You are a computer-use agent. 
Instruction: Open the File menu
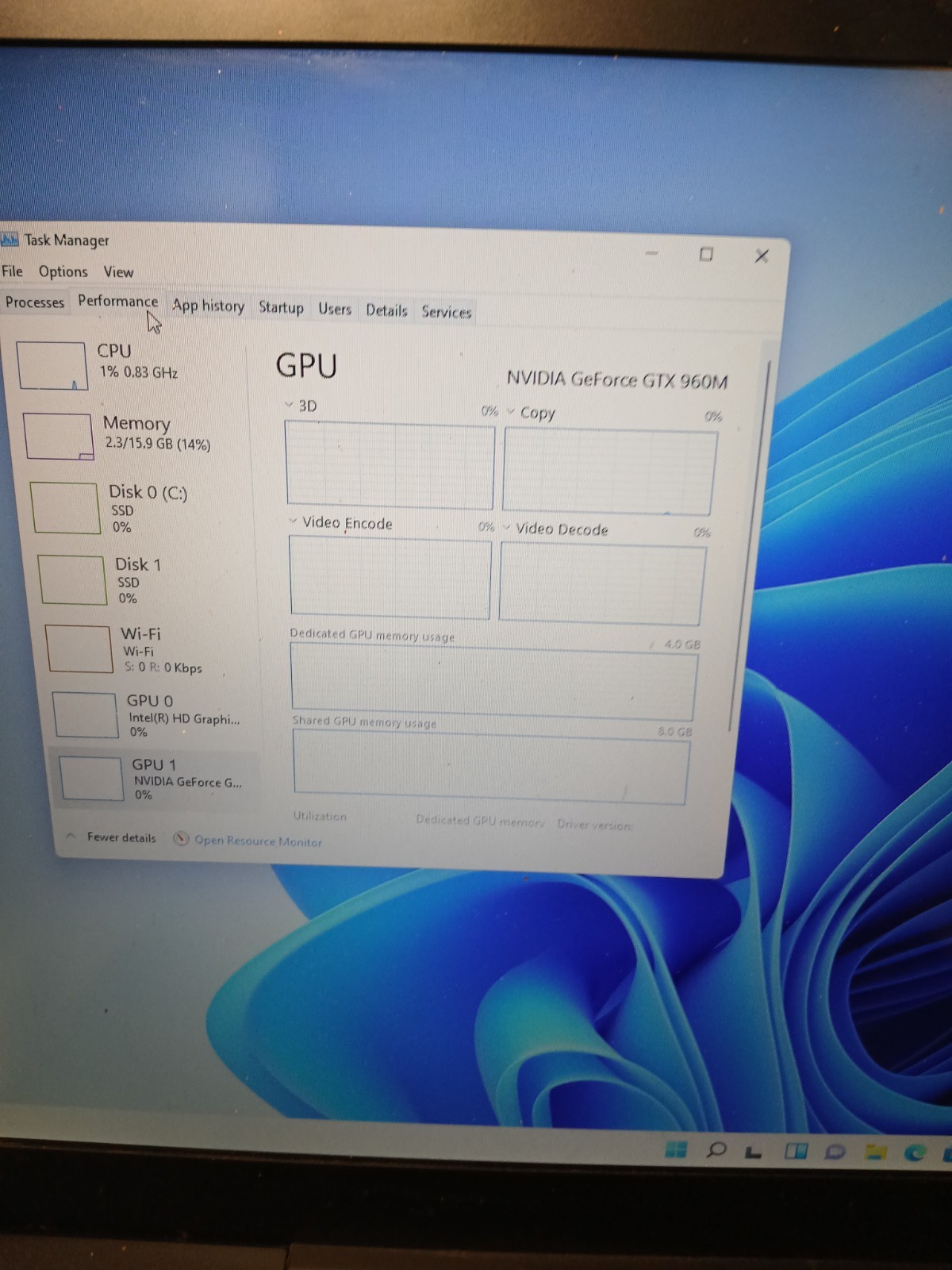[x=13, y=271]
